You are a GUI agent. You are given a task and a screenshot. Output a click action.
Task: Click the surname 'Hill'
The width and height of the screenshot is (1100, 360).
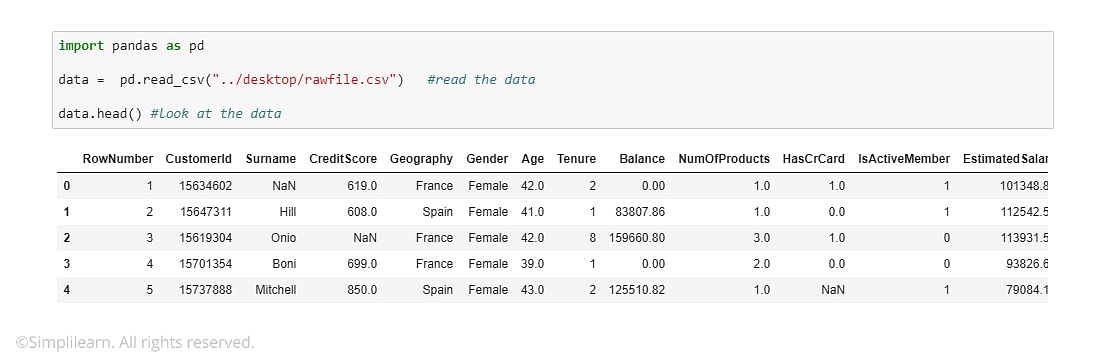click(287, 212)
